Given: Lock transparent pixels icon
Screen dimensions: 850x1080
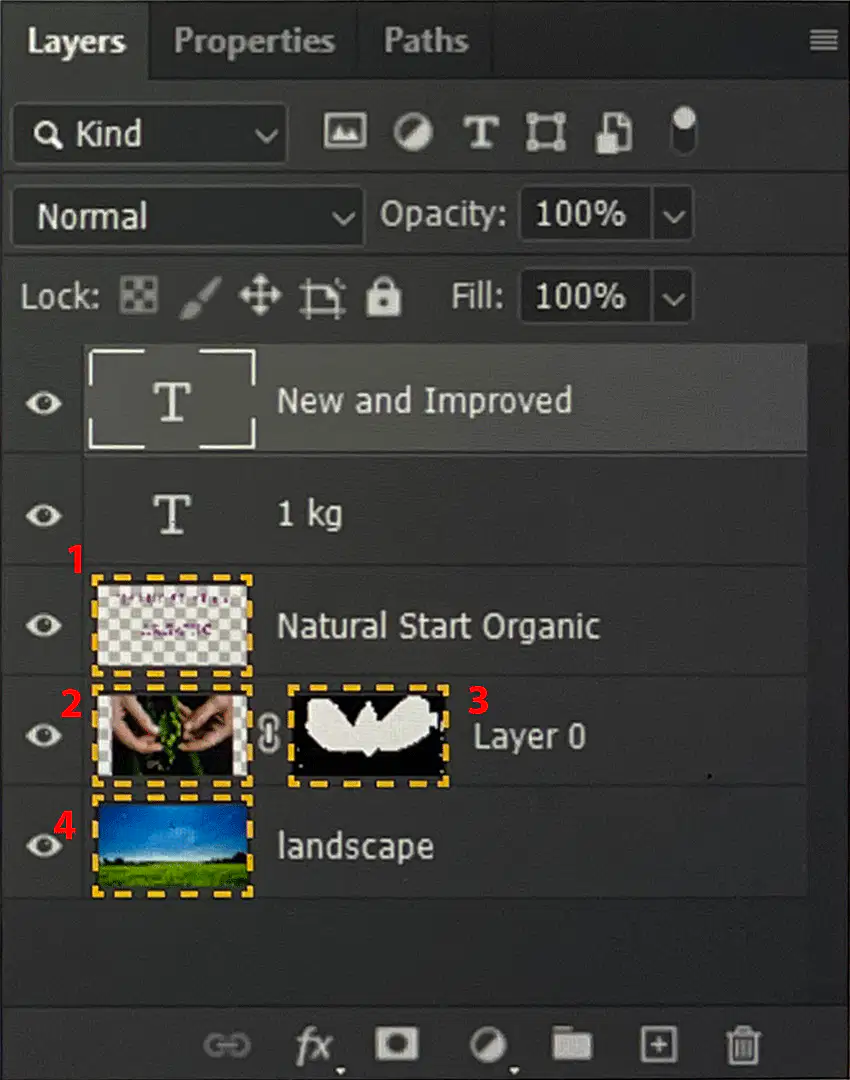Looking at the screenshot, I should [x=139, y=296].
